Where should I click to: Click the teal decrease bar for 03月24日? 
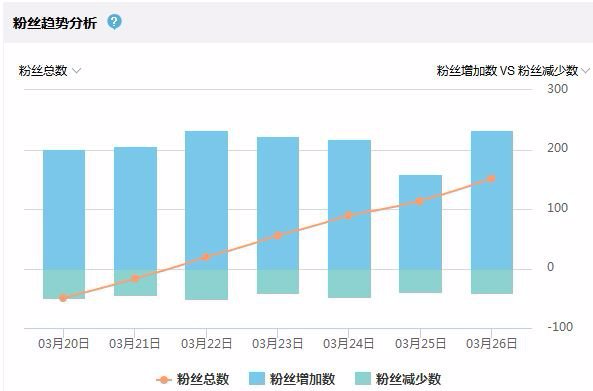[x=349, y=284]
